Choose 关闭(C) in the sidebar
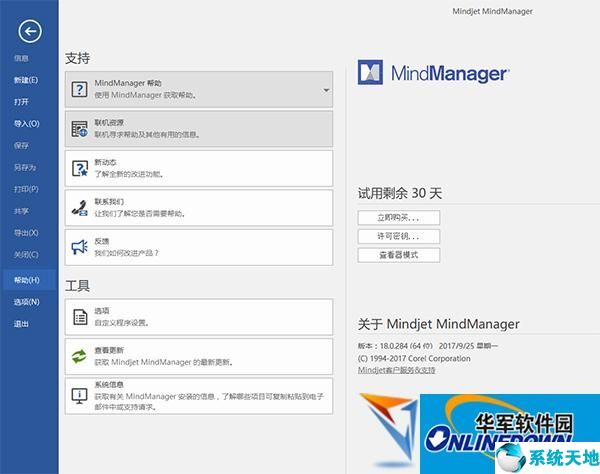This screenshot has width=600, height=474. coord(26,255)
